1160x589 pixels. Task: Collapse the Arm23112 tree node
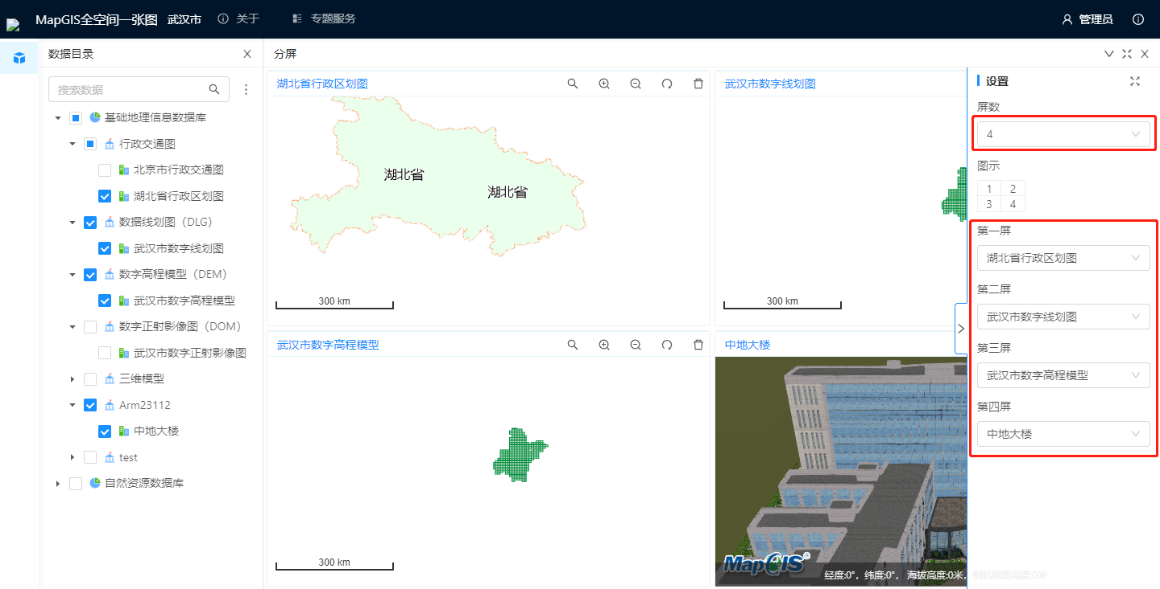[72, 405]
